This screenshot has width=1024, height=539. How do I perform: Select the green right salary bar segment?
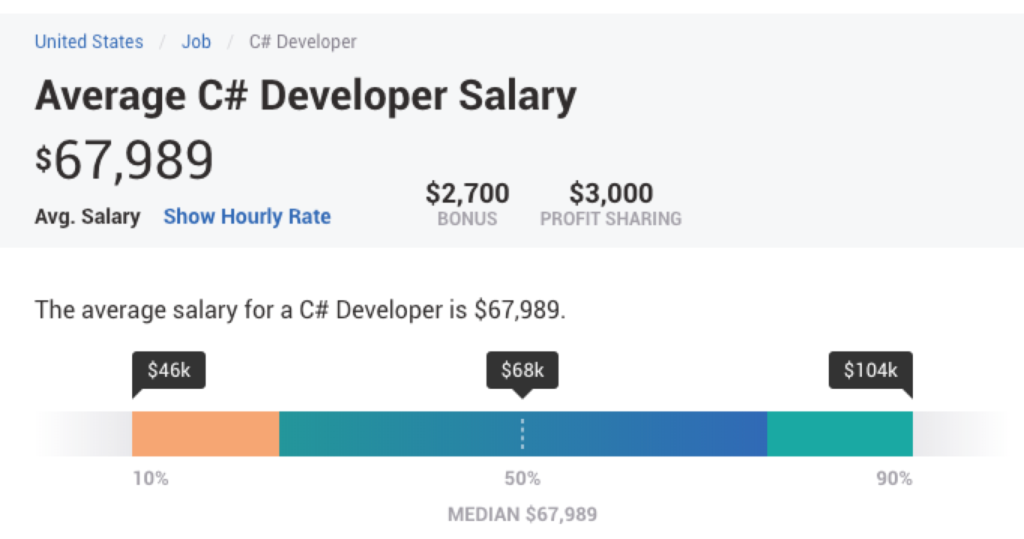(x=840, y=434)
